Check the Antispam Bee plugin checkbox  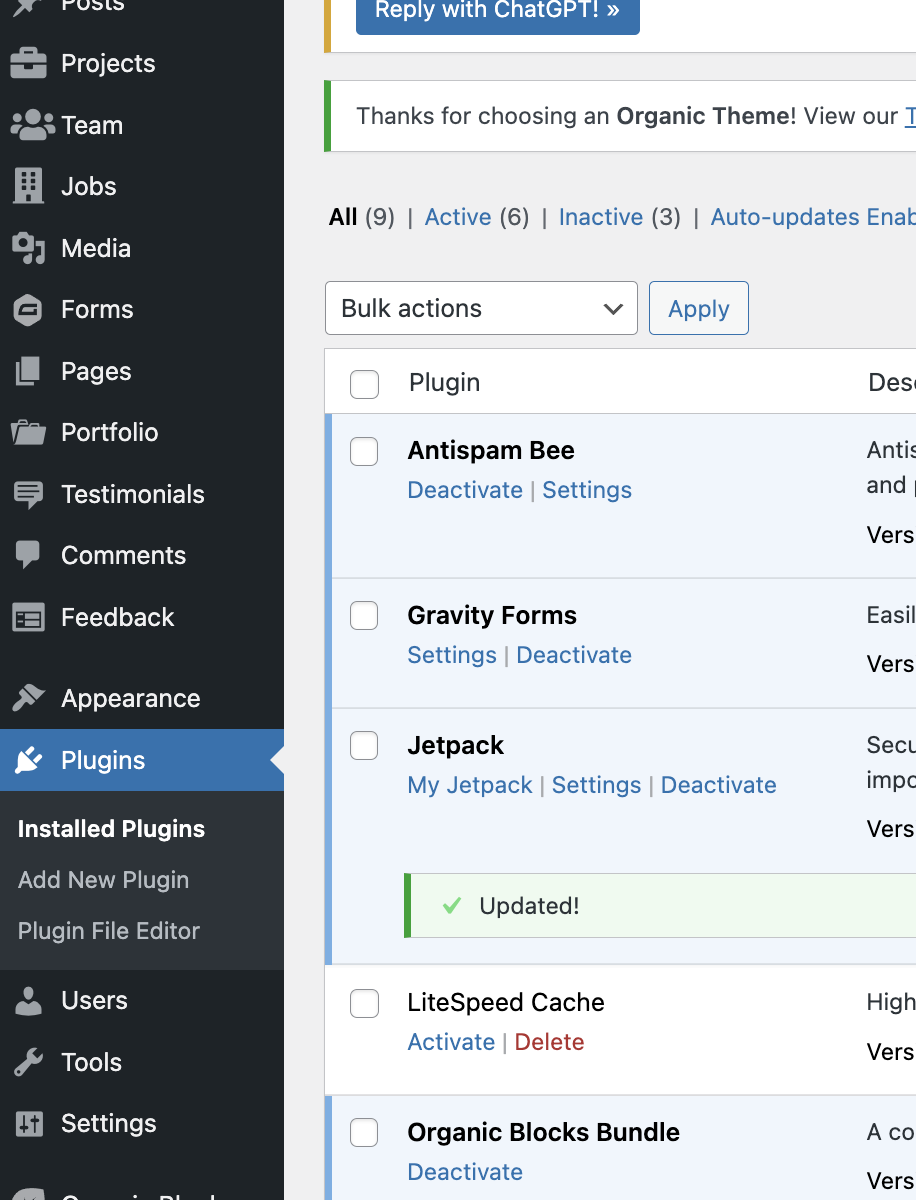point(364,451)
